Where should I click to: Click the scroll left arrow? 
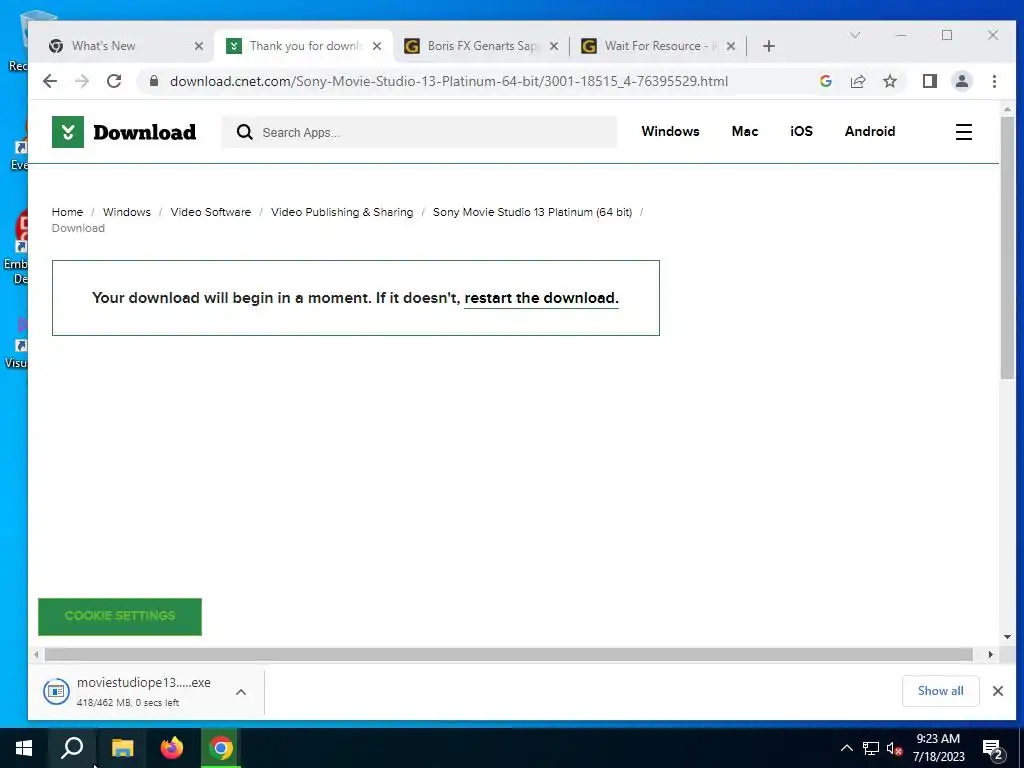36,654
